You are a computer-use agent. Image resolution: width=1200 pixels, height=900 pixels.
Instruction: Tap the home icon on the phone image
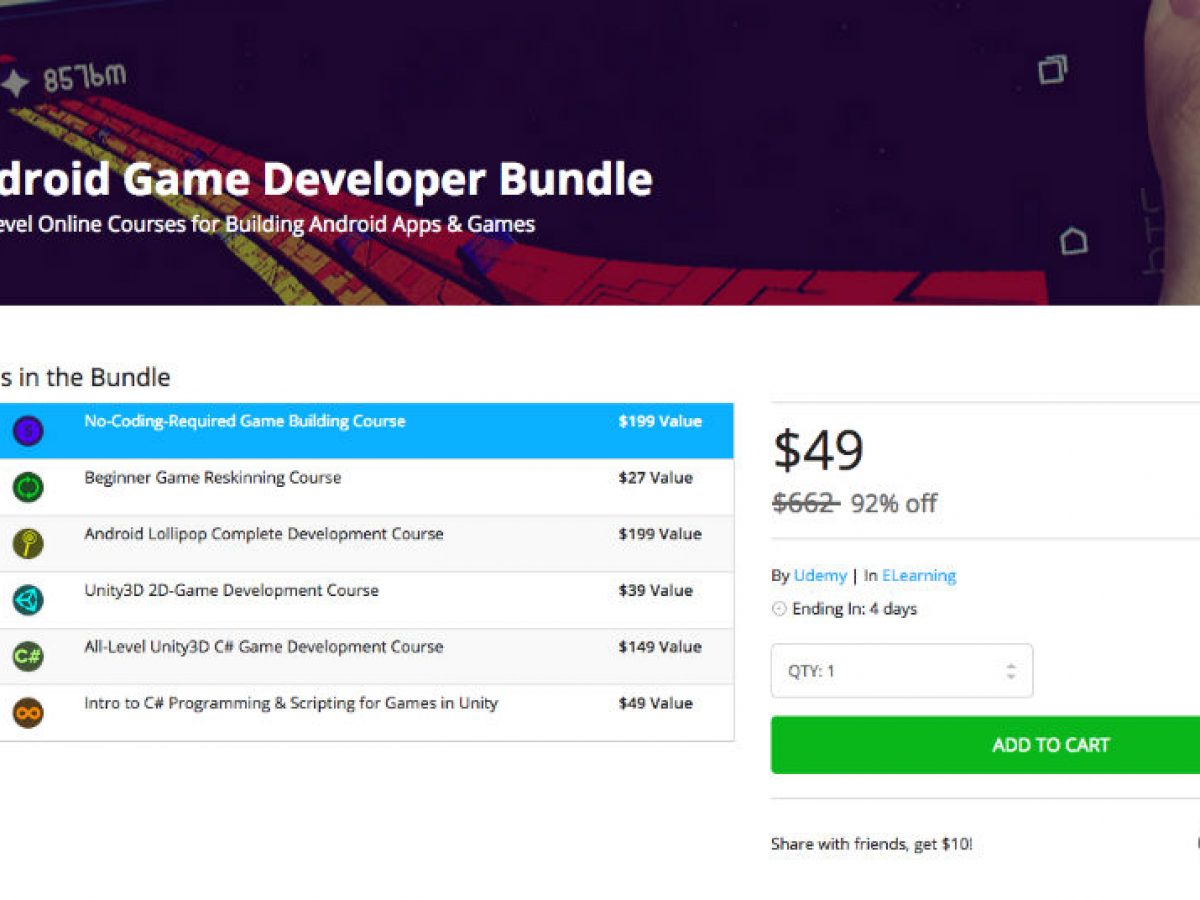point(1073,241)
